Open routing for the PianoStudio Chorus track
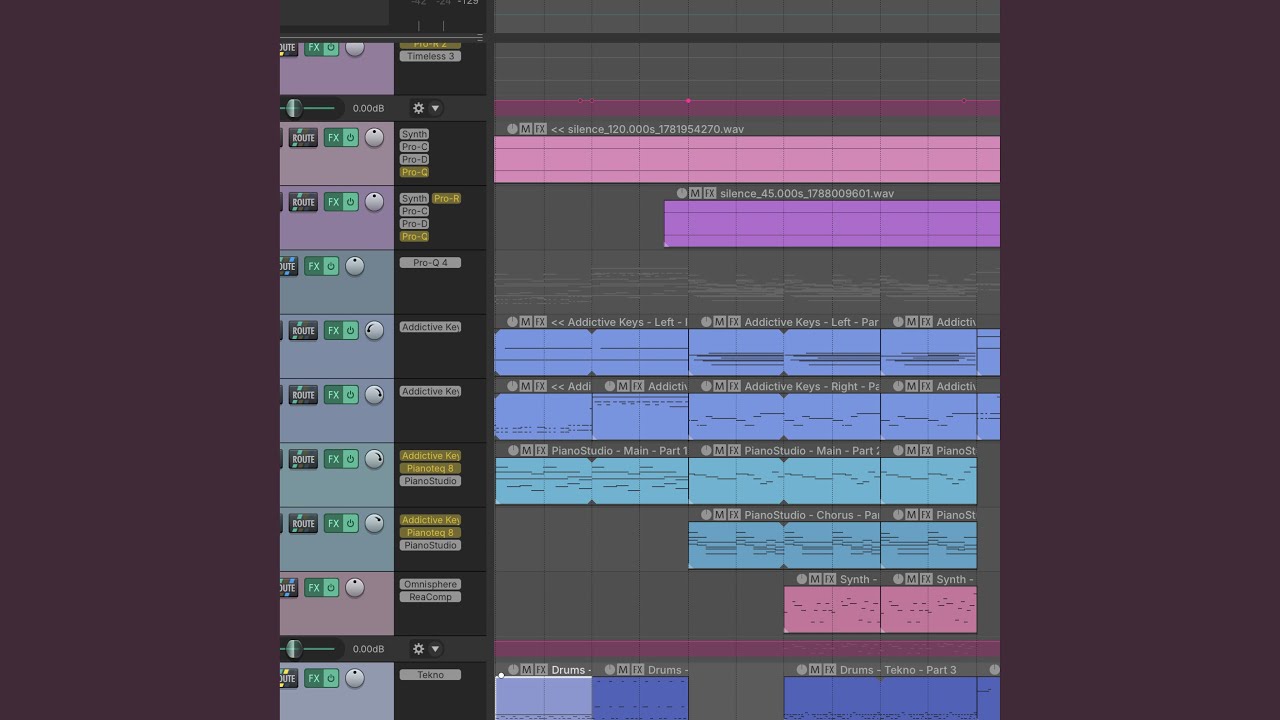Image resolution: width=1280 pixels, height=720 pixels. click(303, 523)
